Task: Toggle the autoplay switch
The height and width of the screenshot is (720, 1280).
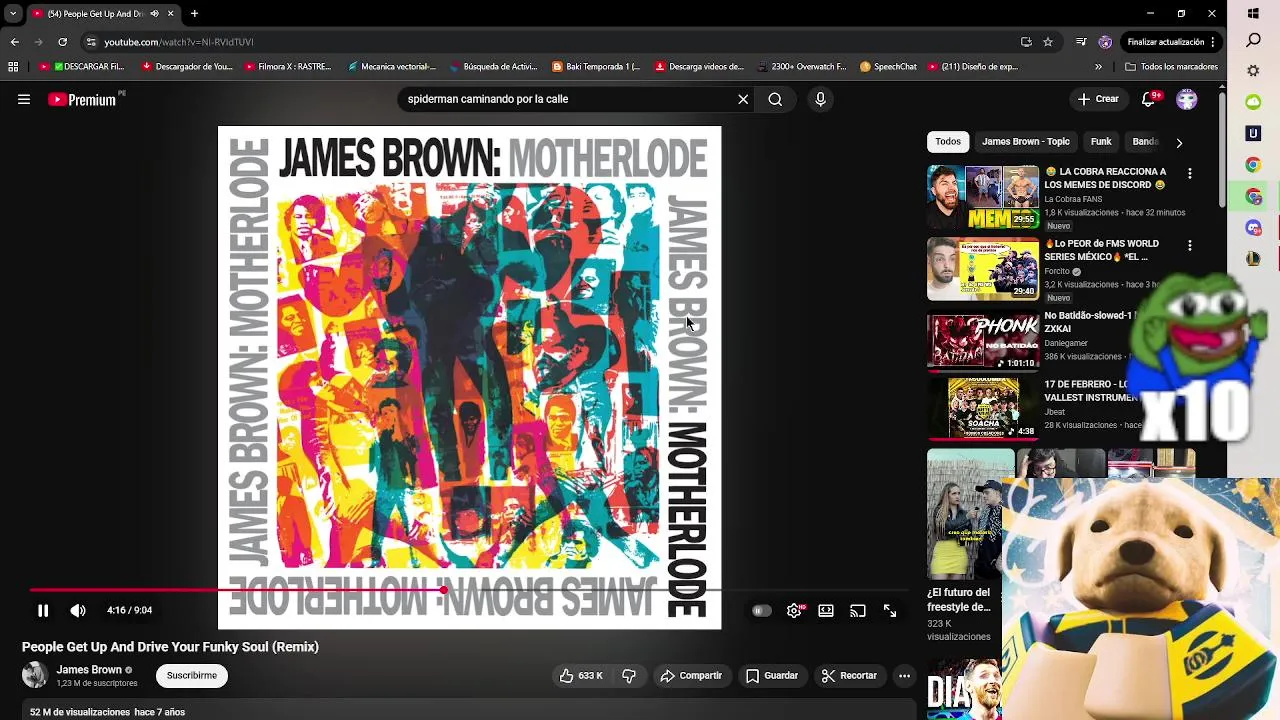Action: [x=761, y=611]
